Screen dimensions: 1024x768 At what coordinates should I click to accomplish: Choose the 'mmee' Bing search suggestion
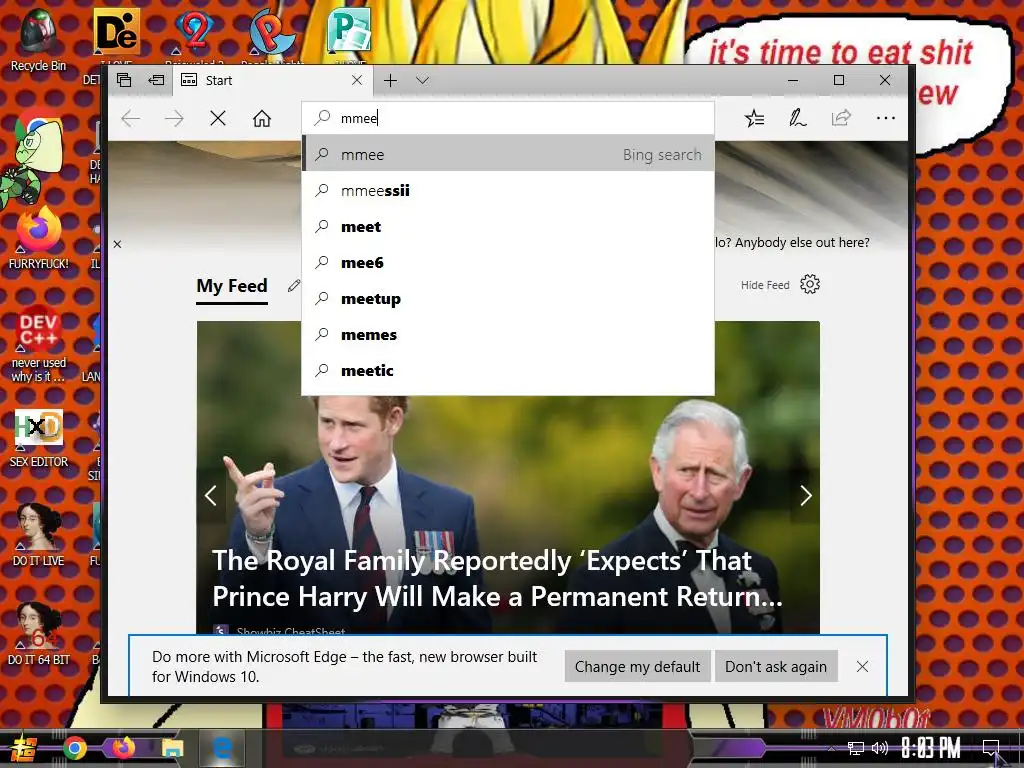coord(508,155)
